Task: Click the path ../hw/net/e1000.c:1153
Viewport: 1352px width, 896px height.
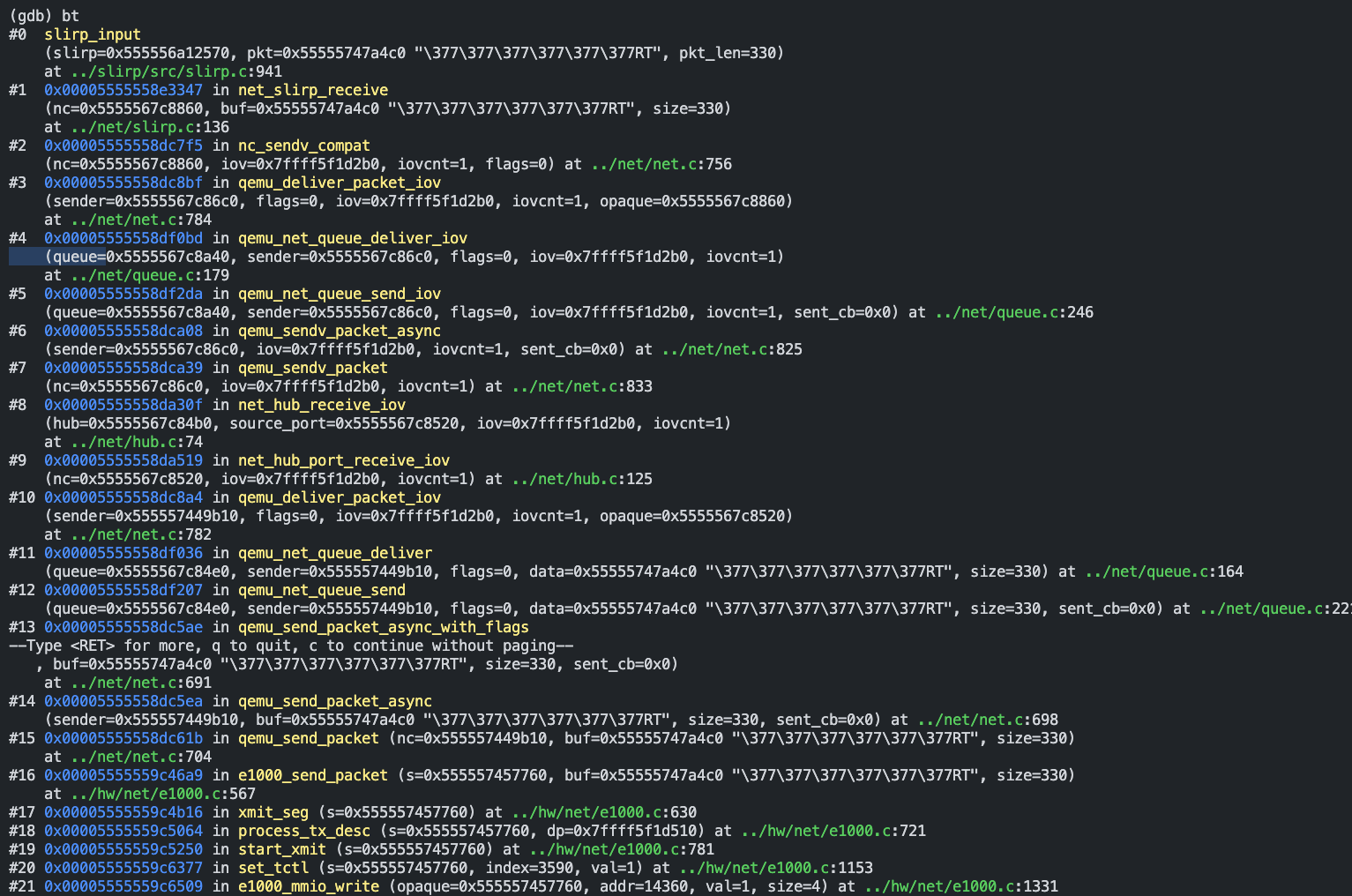Action: (776, 868)
